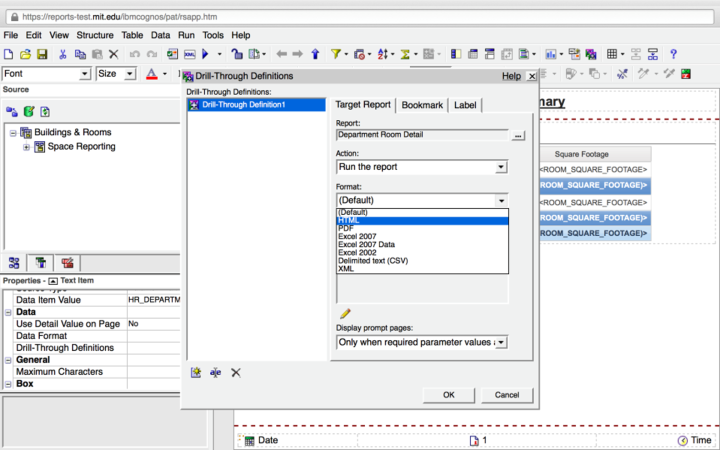This screenshot has width=720, height=450.
Task: Click the New Drill-Through Definition icon
Action: pyautogui.click(x=196, y=372)
